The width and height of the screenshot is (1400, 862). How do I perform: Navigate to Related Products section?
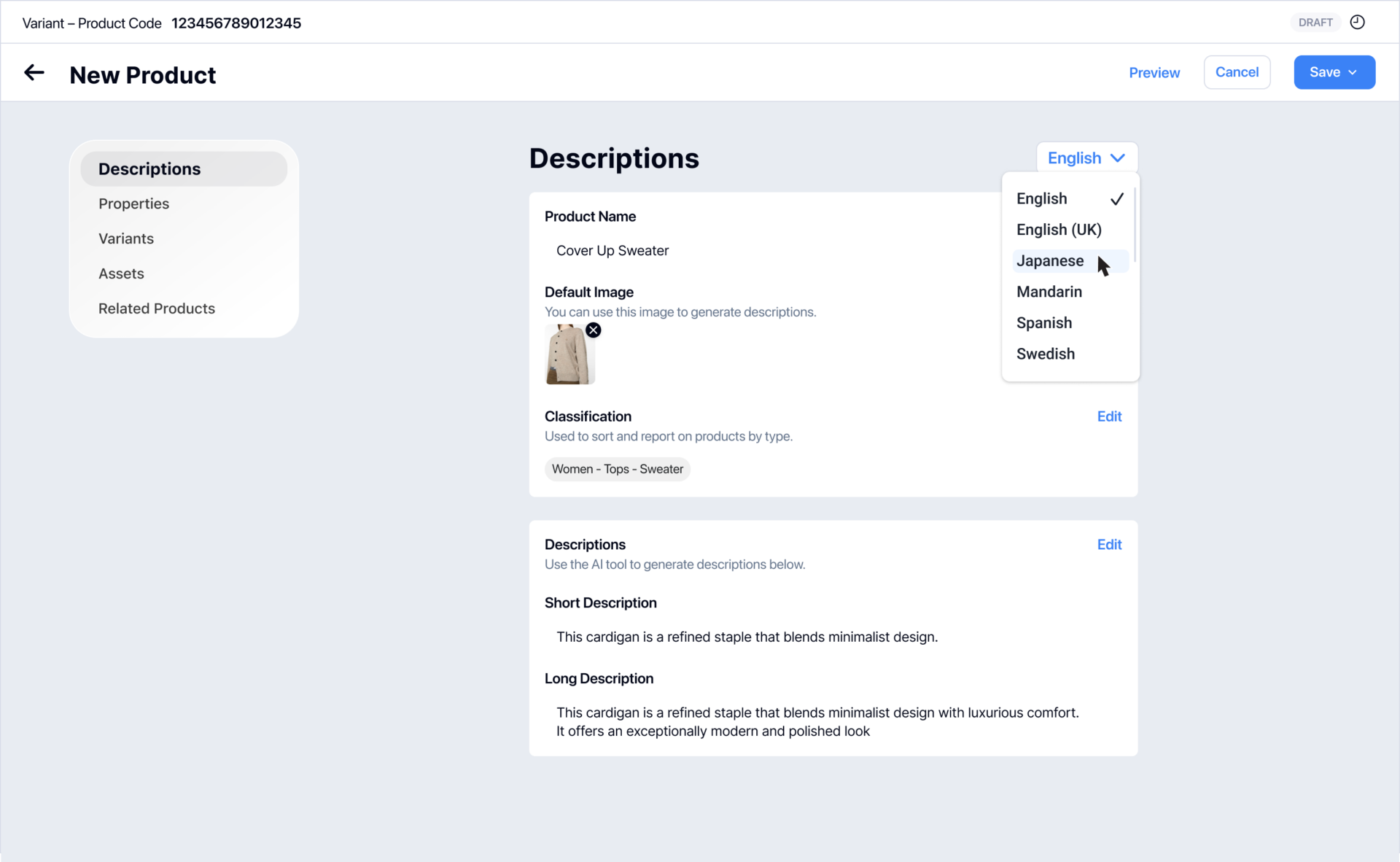click(156, 309)
